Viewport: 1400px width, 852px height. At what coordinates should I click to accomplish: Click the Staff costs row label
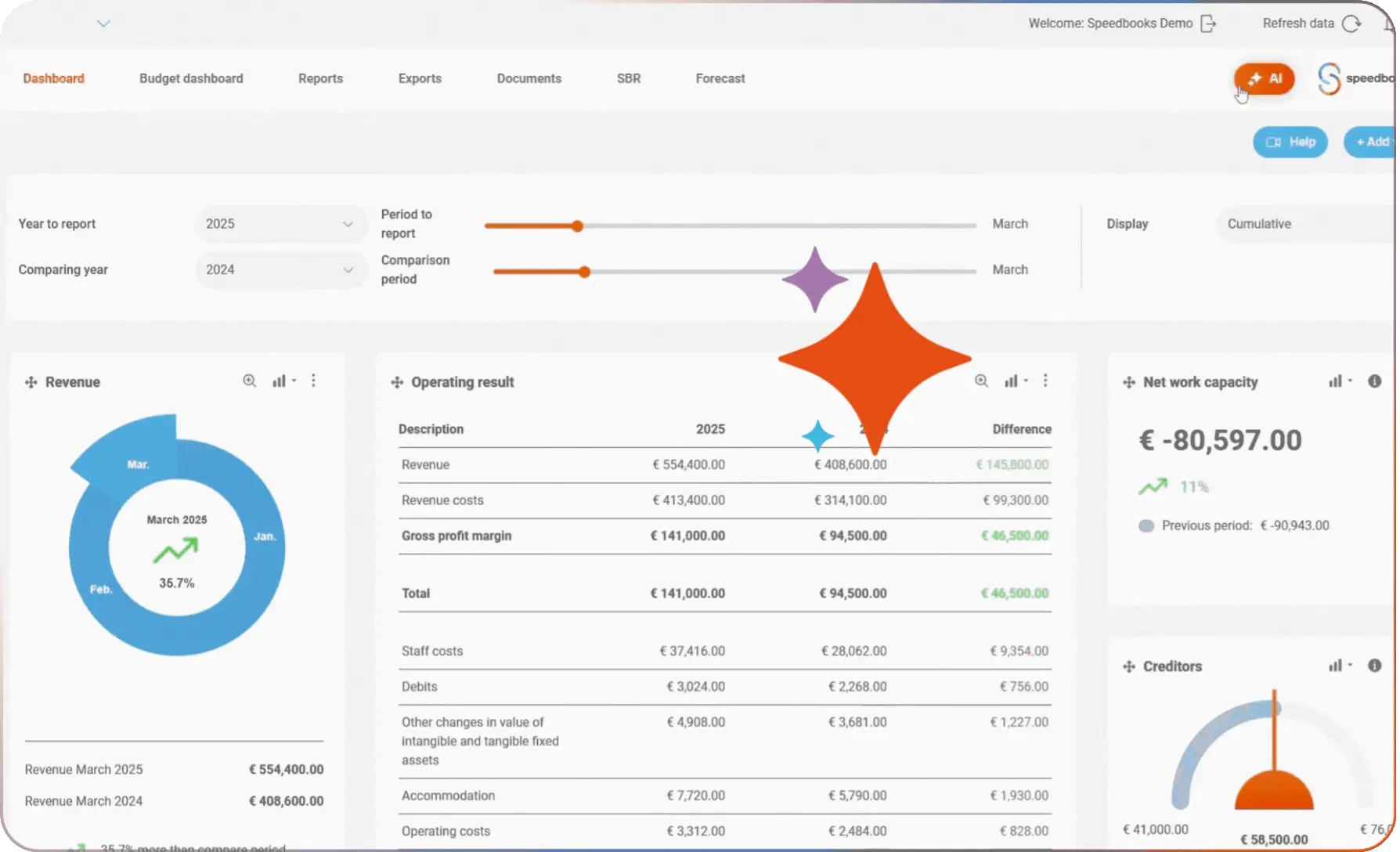[x=432, y=651]
